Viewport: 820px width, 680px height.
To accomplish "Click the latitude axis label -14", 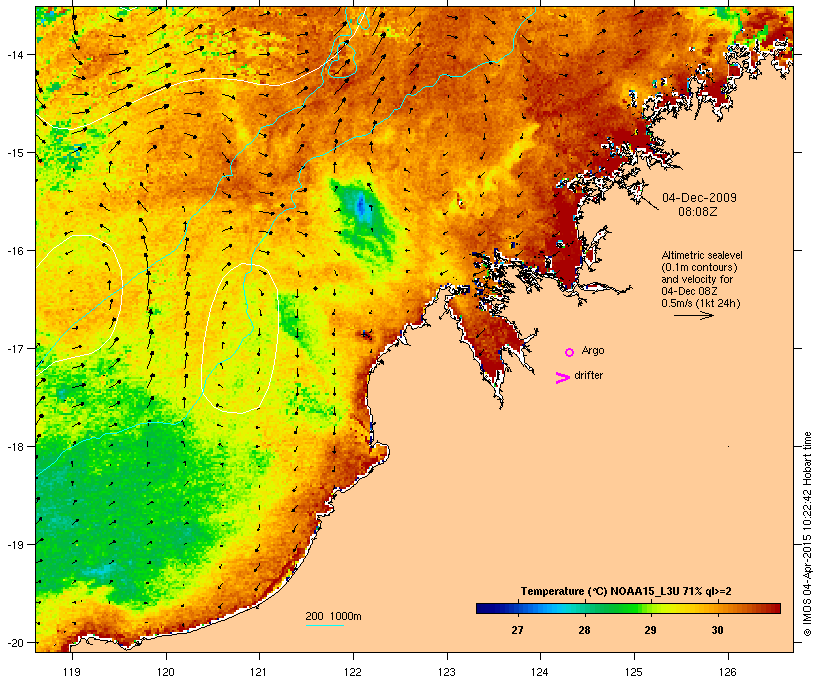I will (14, 54).
